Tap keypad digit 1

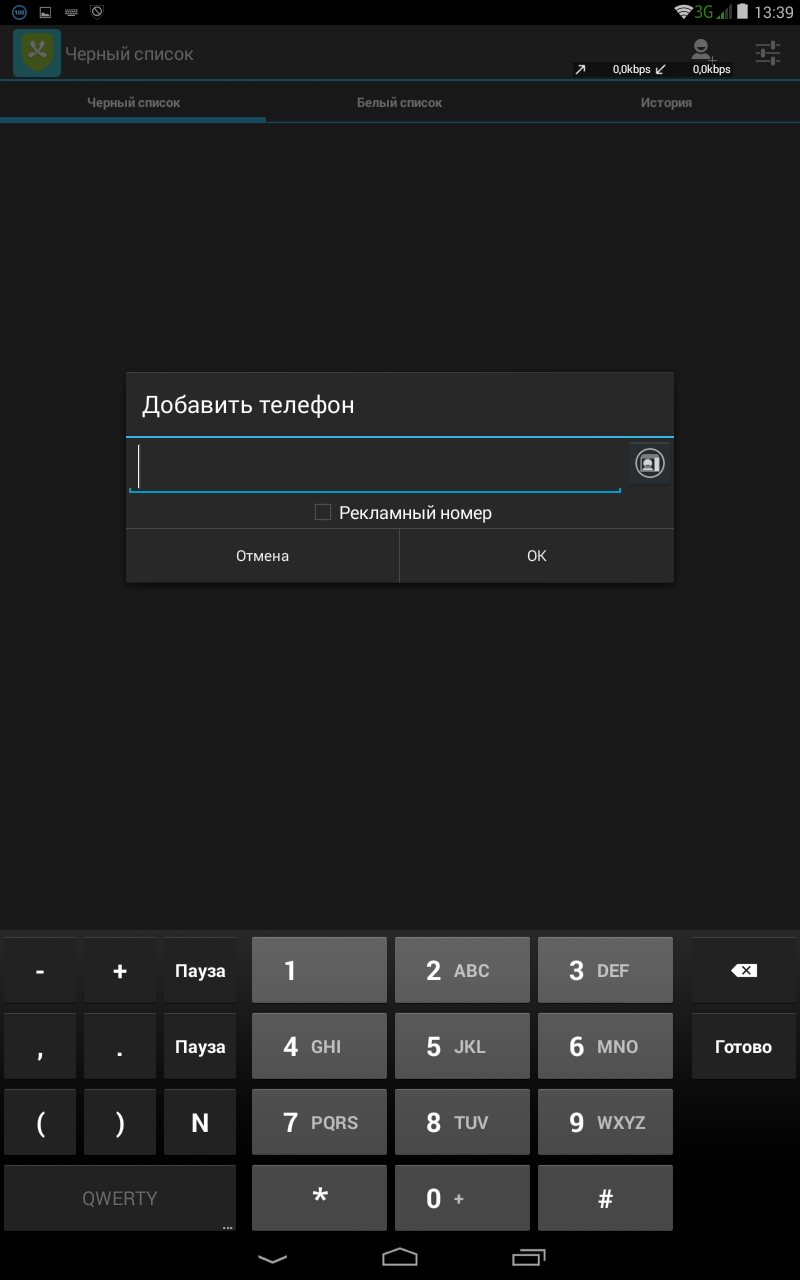click(319, 970)
